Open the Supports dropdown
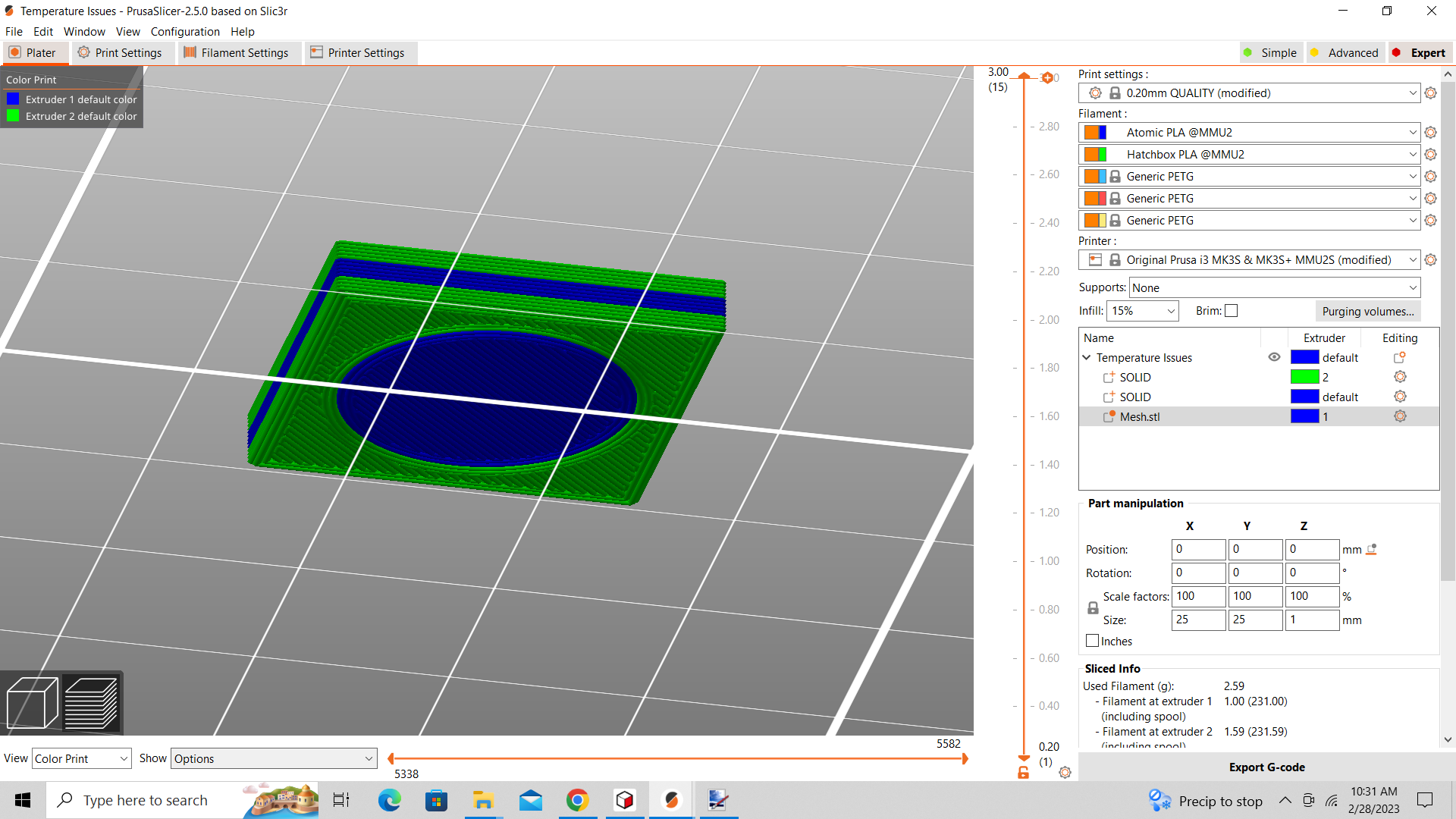This screenshot has height=819, width=1456. (x=1272, y=287)
